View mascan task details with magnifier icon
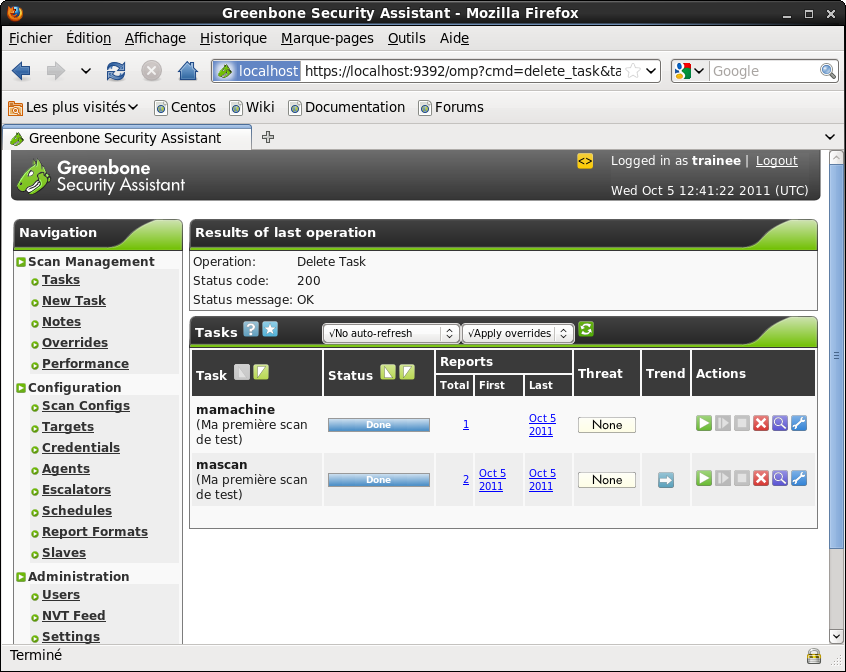 pos(780,478)
